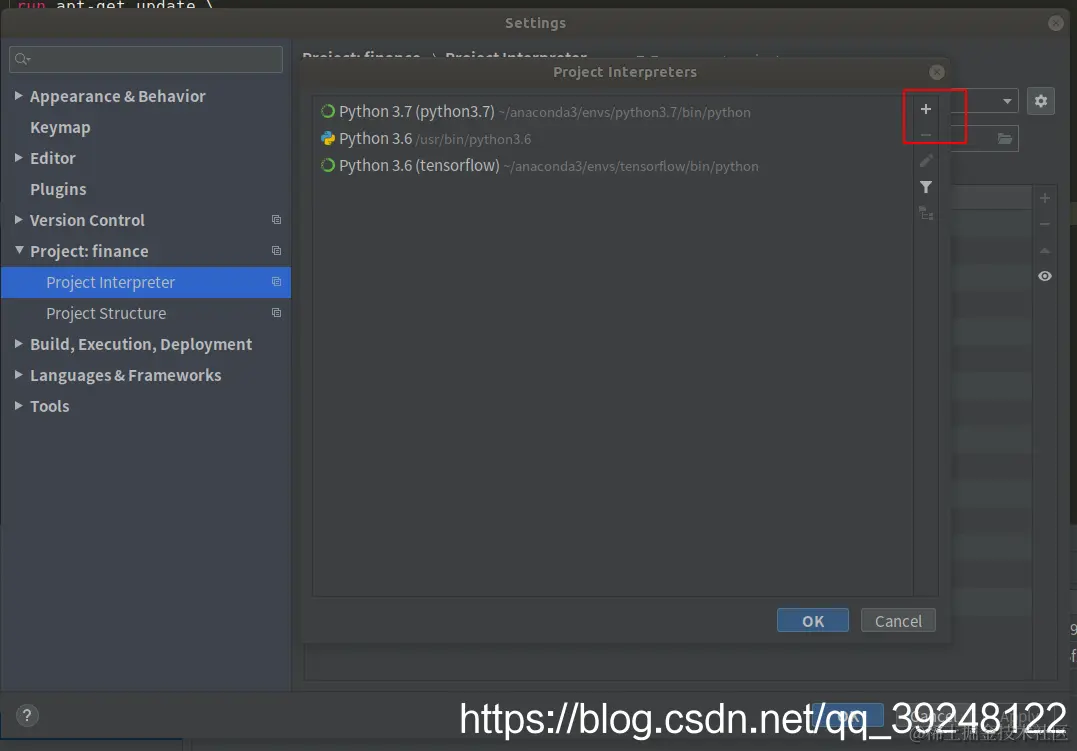Open Keymap settings page
The image size is (1077, 751).
pos(60,128)
